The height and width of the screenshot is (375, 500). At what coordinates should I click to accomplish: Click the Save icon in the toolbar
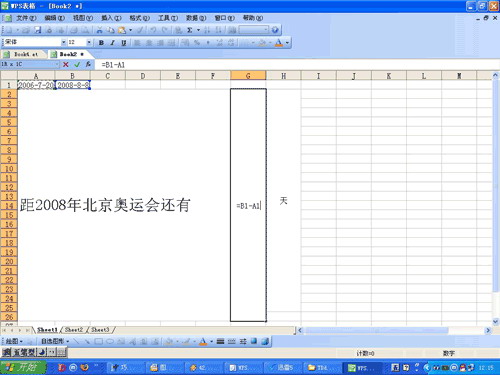pyautogui.click(x=38, y=30)
